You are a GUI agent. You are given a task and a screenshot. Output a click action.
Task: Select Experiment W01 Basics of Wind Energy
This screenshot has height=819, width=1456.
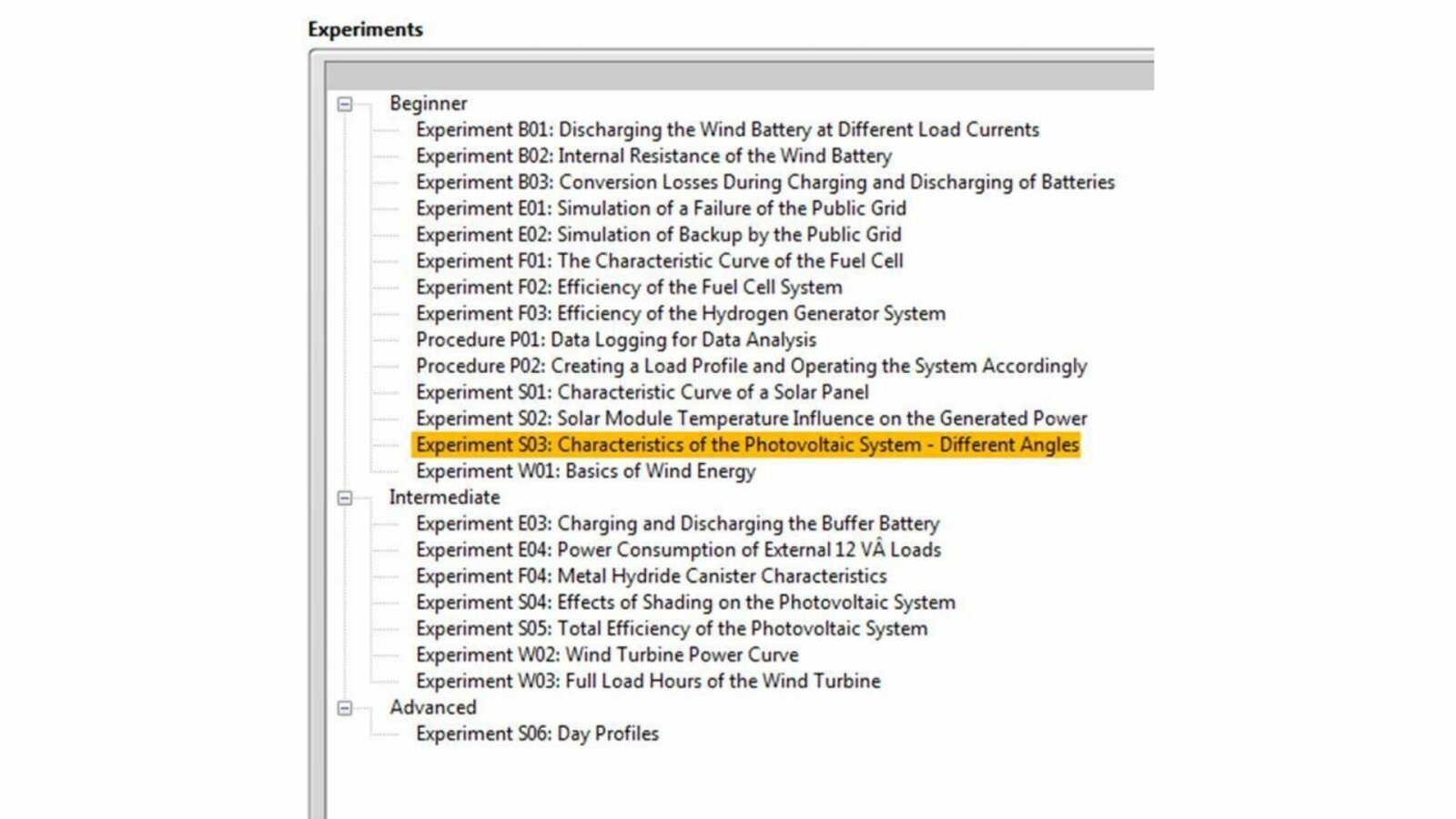click(585, 471)
